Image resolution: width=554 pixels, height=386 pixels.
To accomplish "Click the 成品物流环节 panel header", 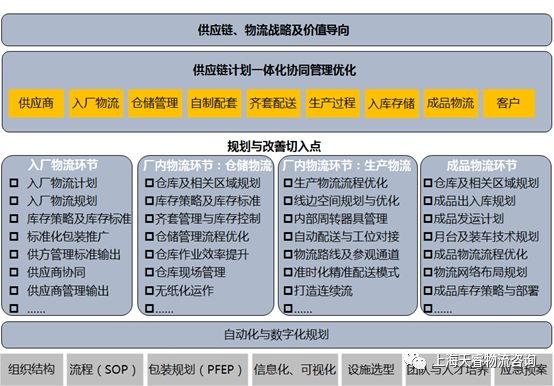I will [x=482, y=165].
